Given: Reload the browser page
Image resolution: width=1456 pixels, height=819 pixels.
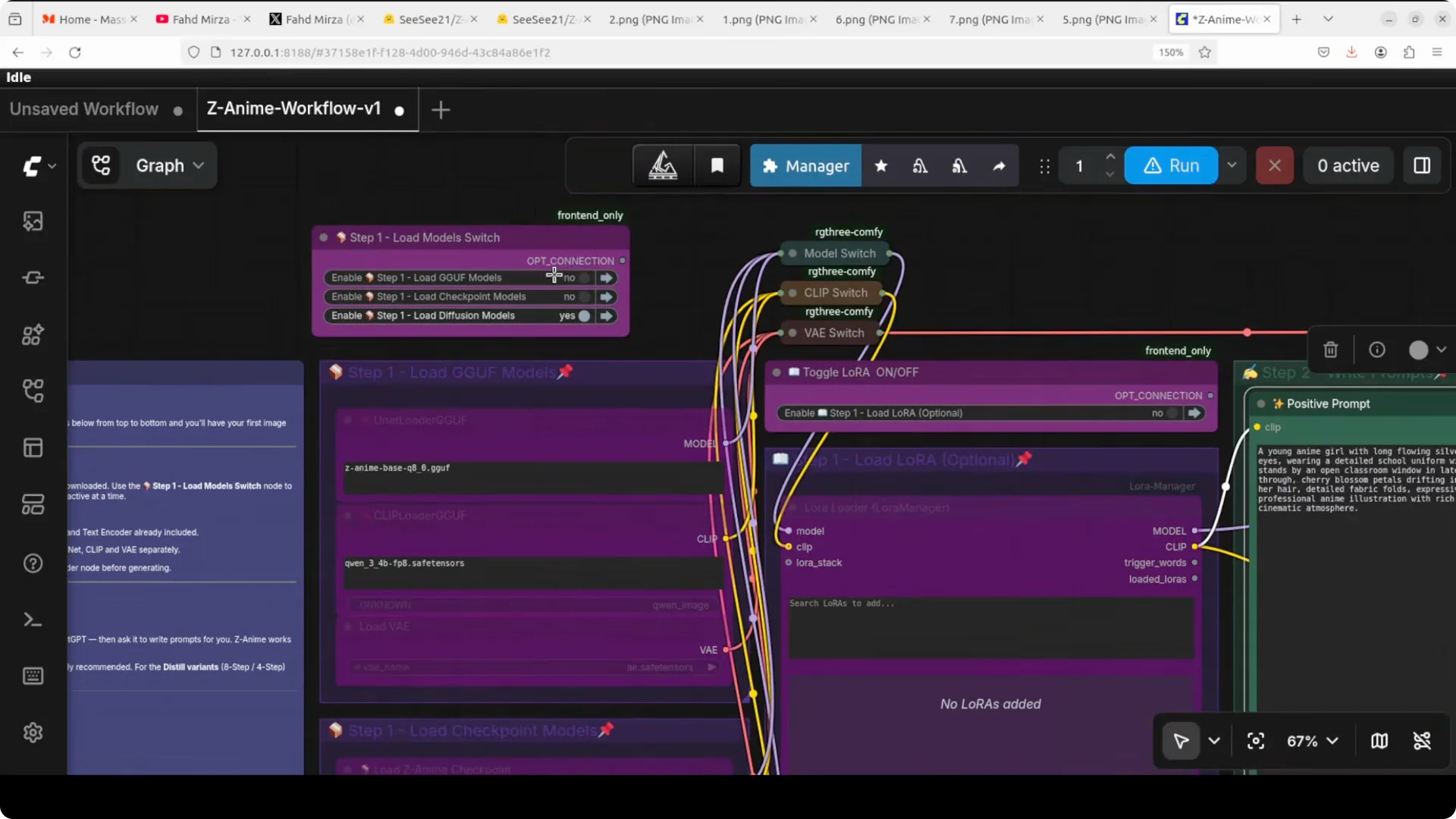Looking at the screenshot, I should [x=74, y=52].
